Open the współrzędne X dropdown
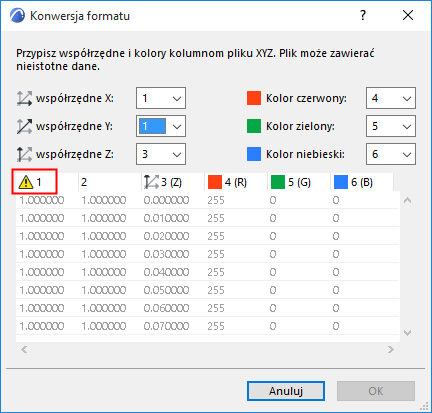The width and height of the screenshot is (432, 413). (161, 98)
